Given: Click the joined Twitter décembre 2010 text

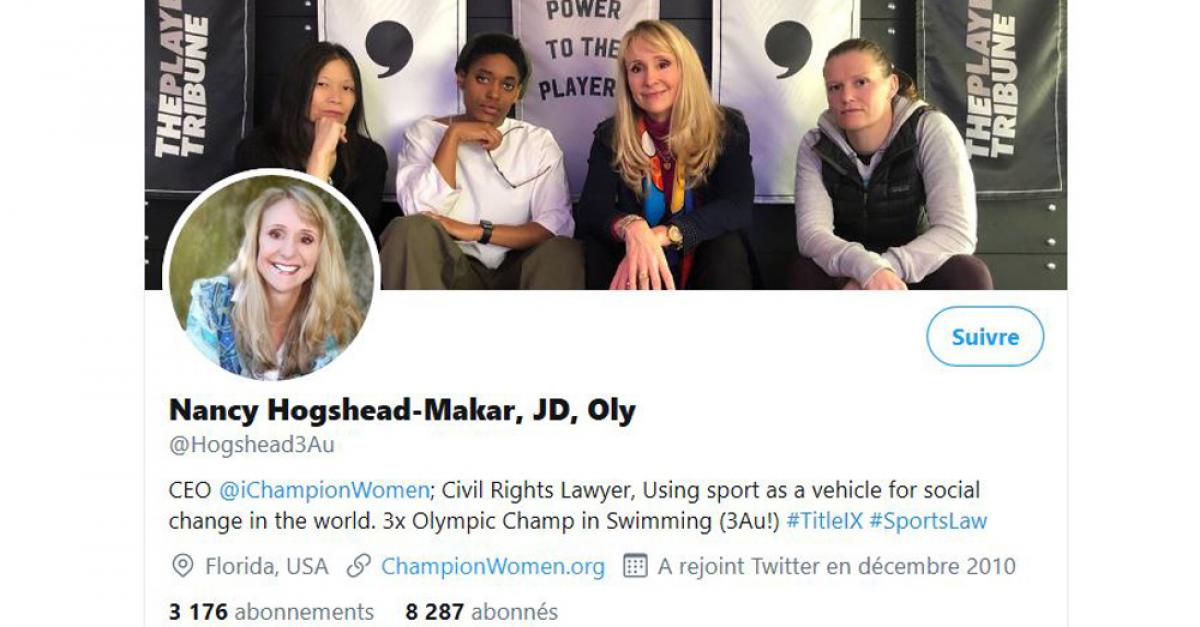Looking at the screenshot, I should tap(836, 567).
